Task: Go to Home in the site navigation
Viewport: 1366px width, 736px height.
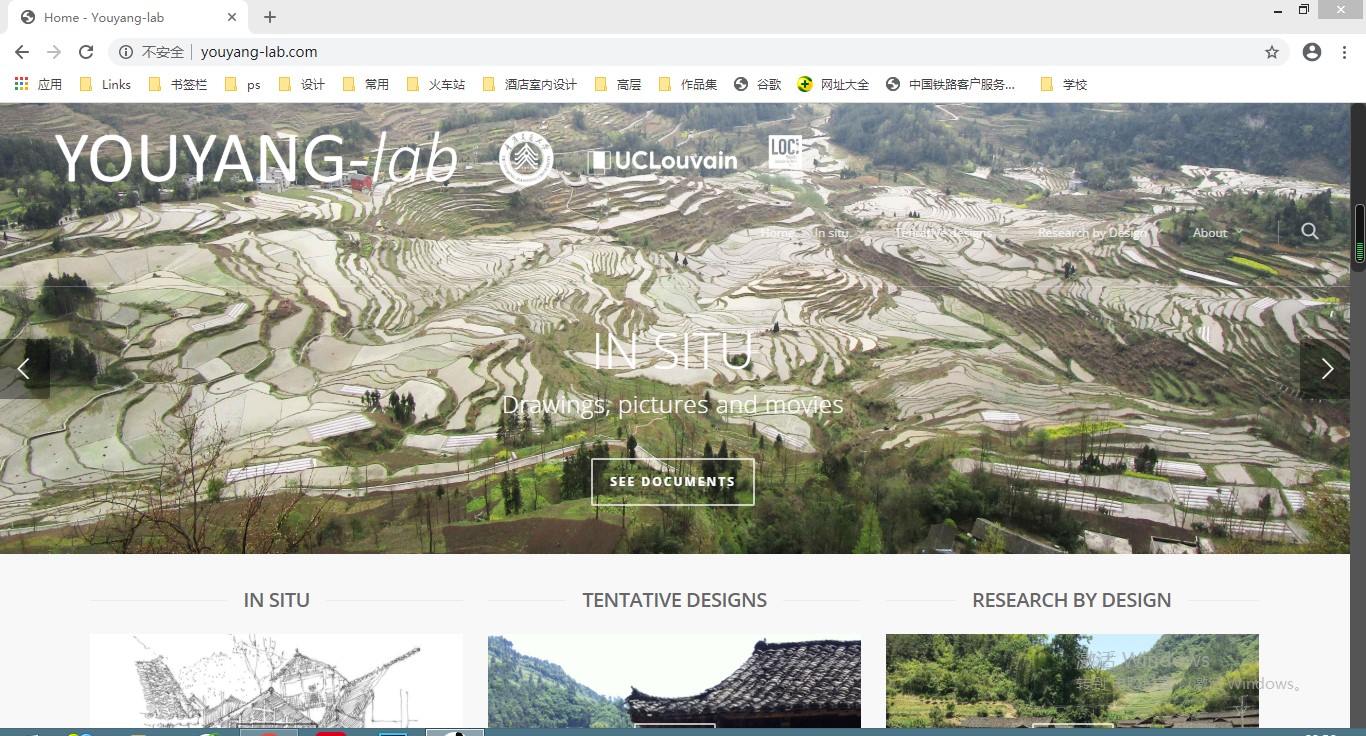Action: point(777,233)
